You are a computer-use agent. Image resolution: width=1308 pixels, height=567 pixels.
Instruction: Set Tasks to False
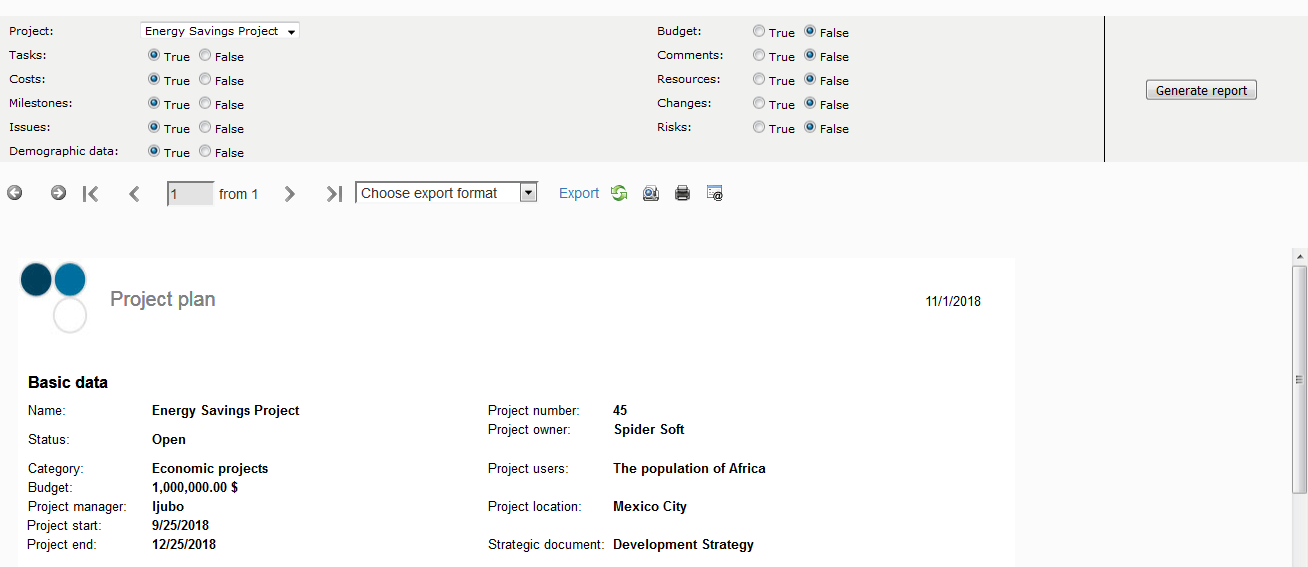click(205, 56)
